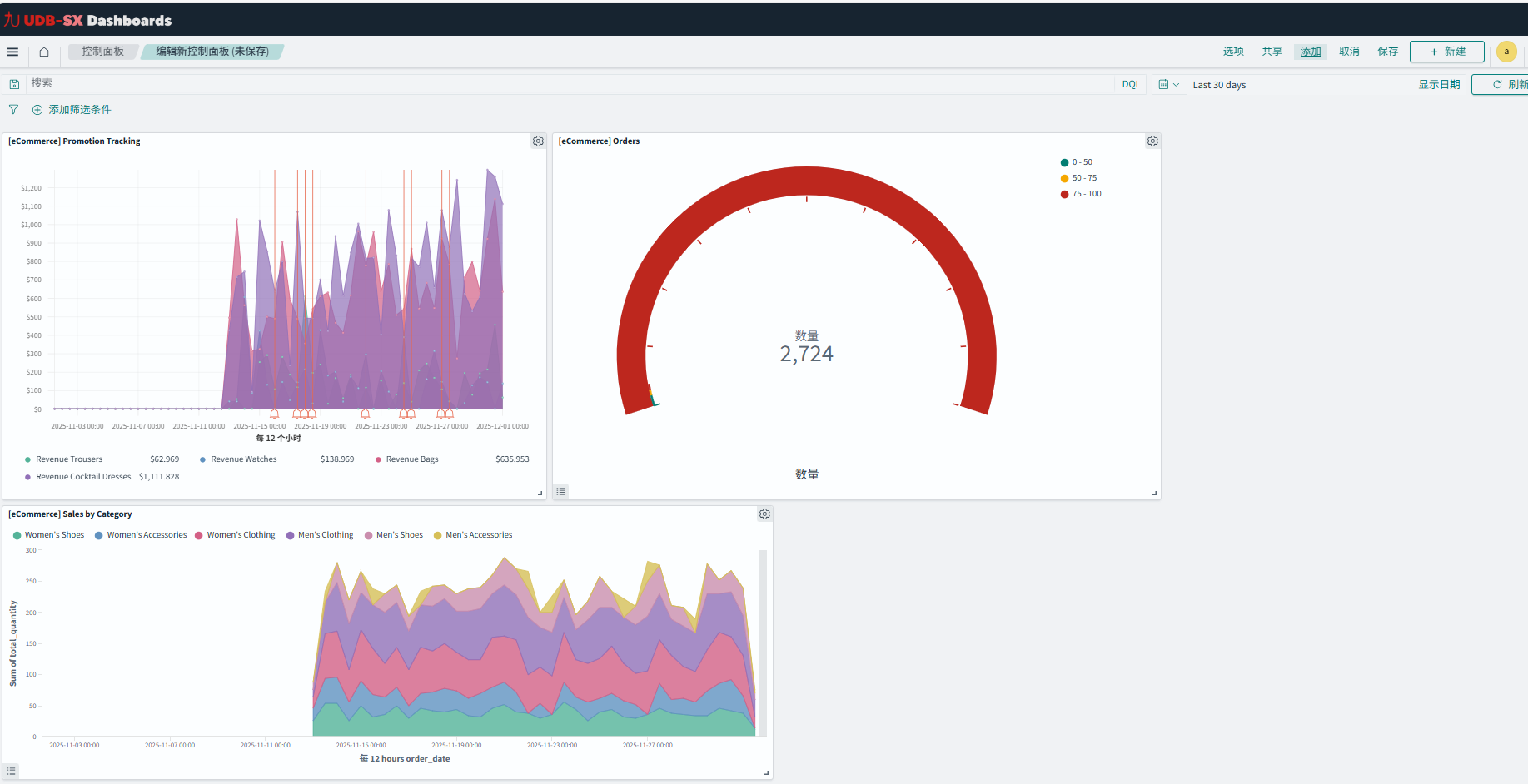
Task: Open Orders panel gear options
Action: click(x=1152, y=141)
